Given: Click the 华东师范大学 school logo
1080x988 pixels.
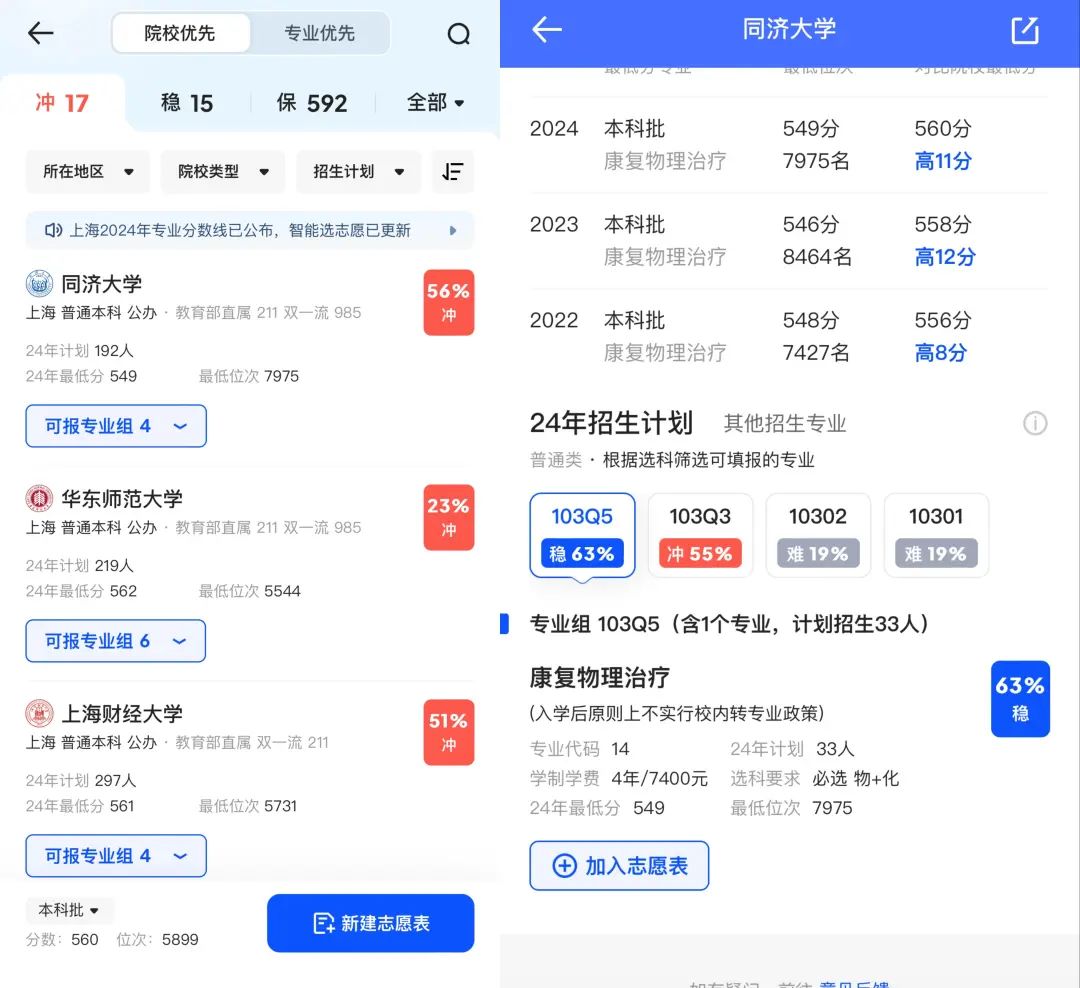Looking at the screenshot, I should coord(39,498).
